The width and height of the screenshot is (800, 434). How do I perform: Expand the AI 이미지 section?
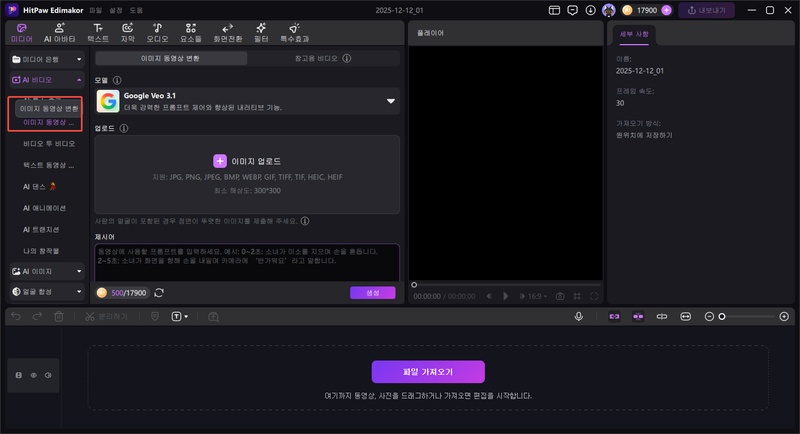[46, 271]
